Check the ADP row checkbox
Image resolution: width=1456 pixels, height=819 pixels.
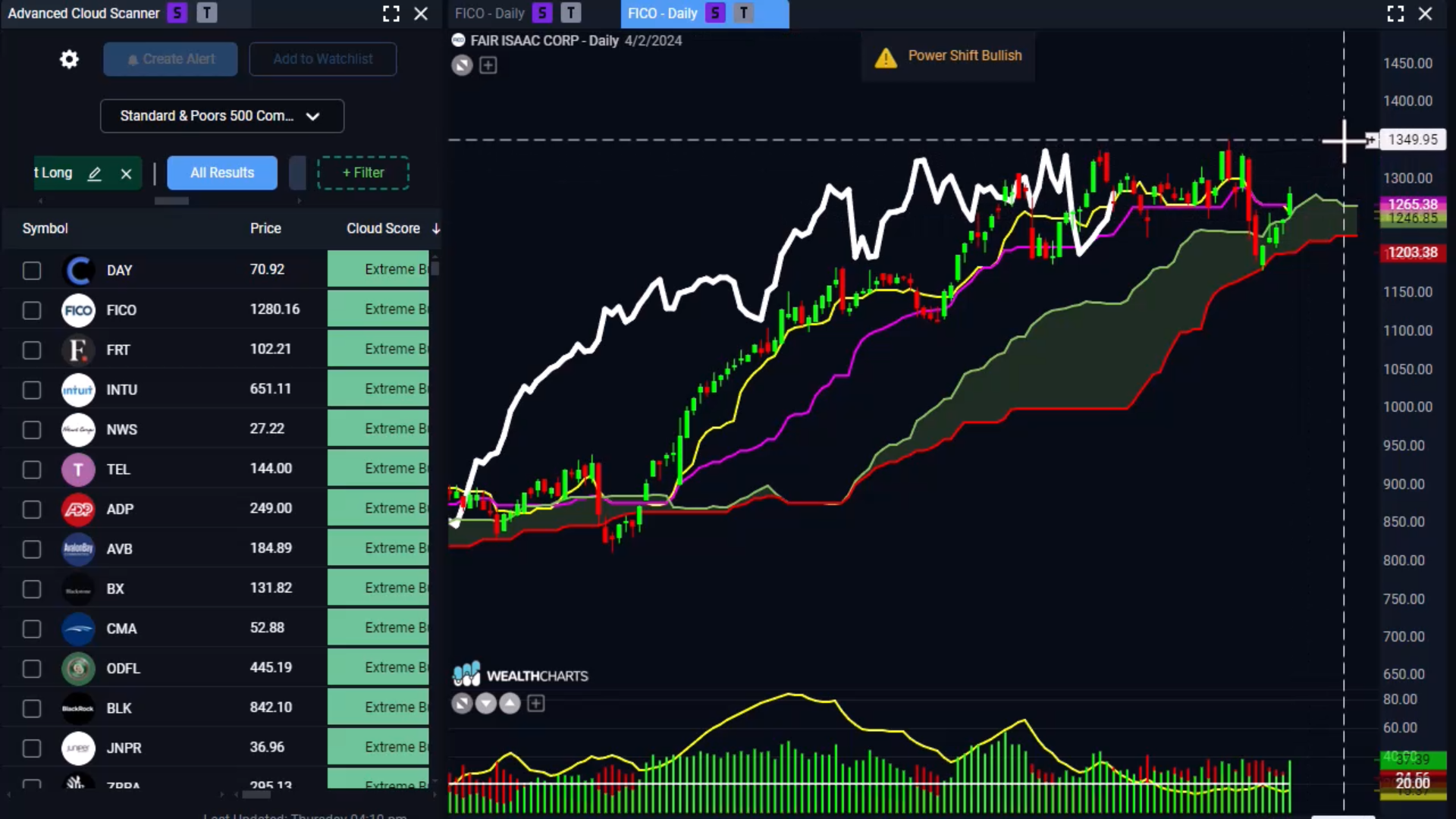(32, 510)
